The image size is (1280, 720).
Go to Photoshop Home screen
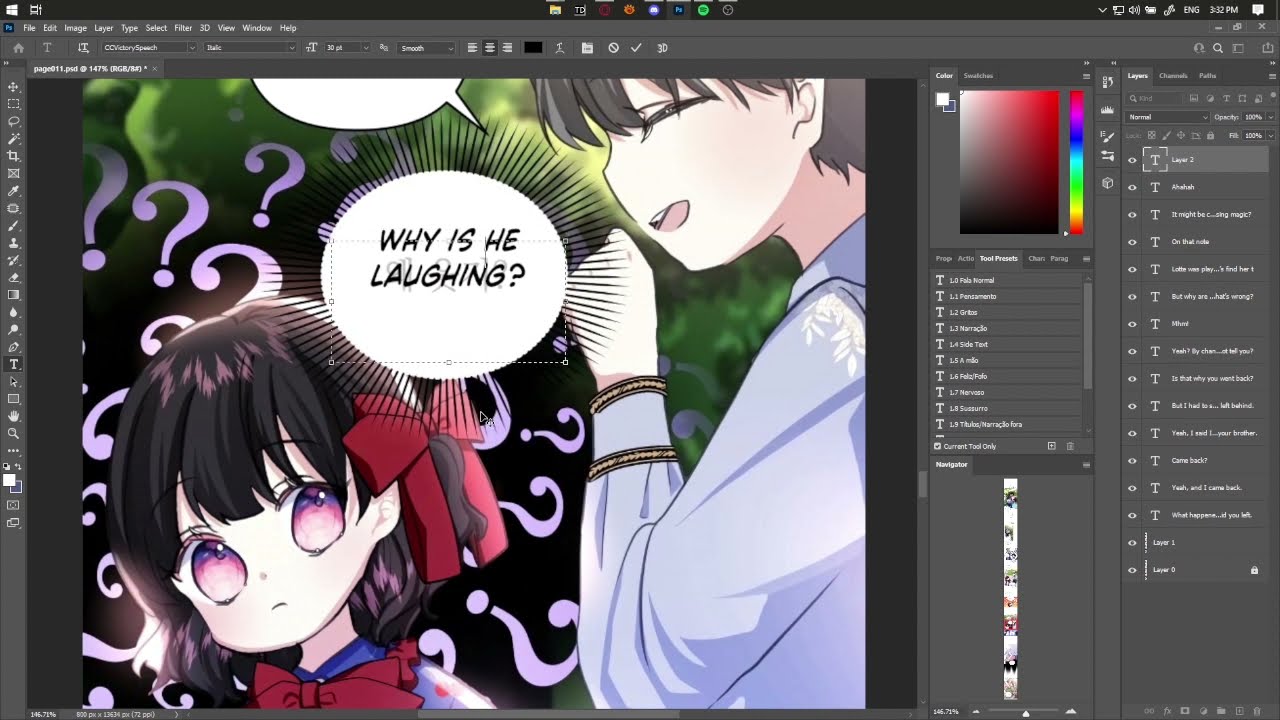pos(18,48)
